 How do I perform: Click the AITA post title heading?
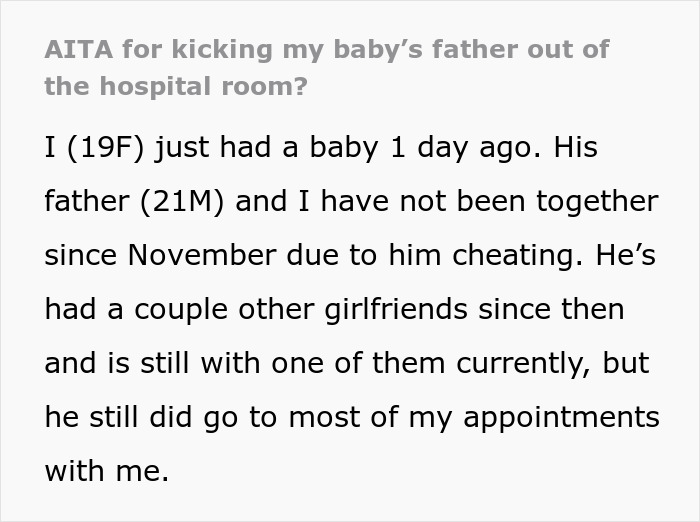coord(326,68)
